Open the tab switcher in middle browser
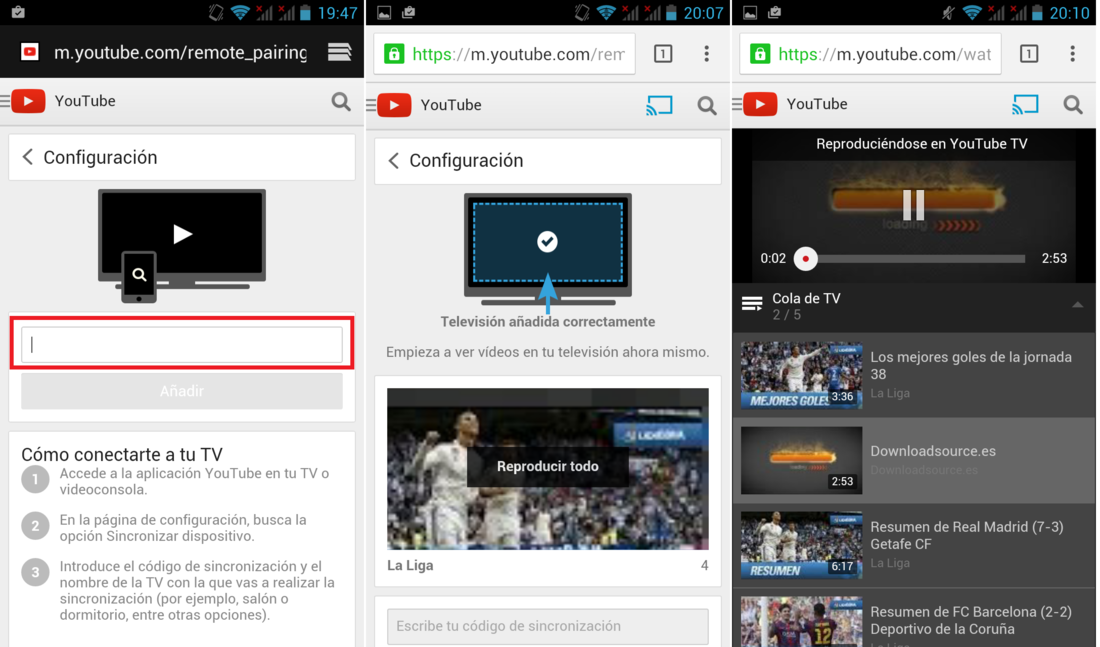The width and height of the screenshot is (1100, 647). tap(663, 54)
